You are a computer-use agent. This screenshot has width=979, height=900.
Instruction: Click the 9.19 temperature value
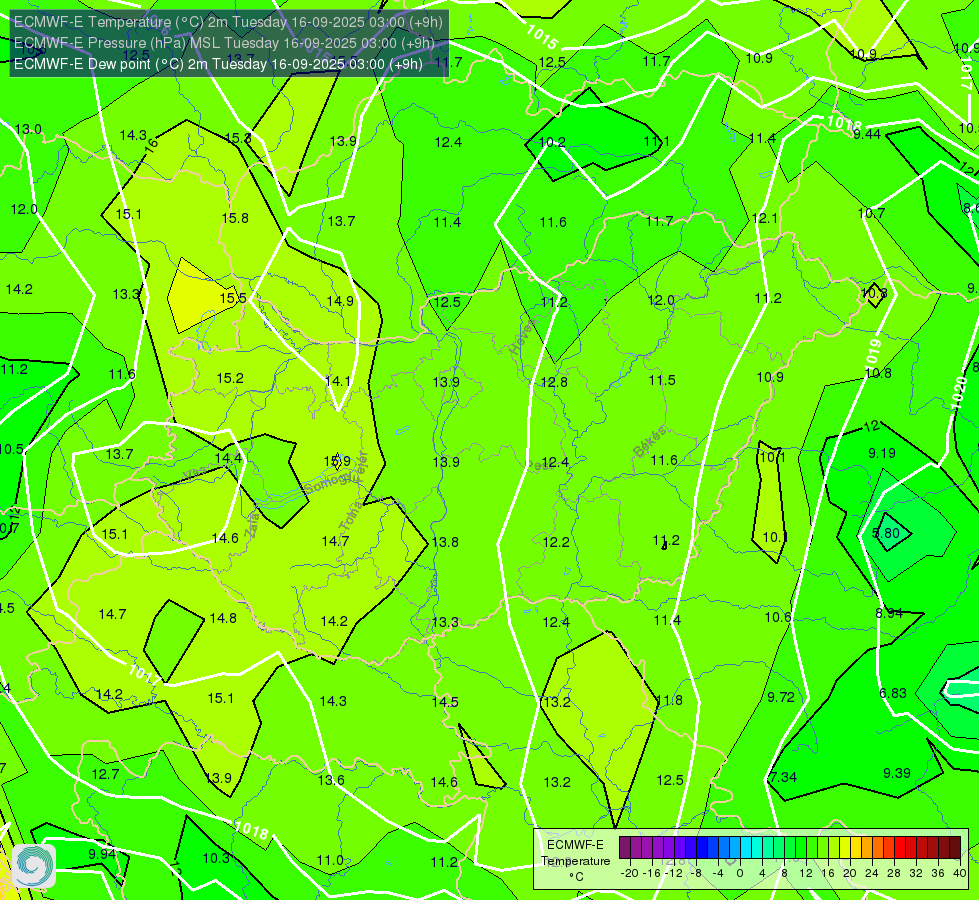tap(882, 453)
